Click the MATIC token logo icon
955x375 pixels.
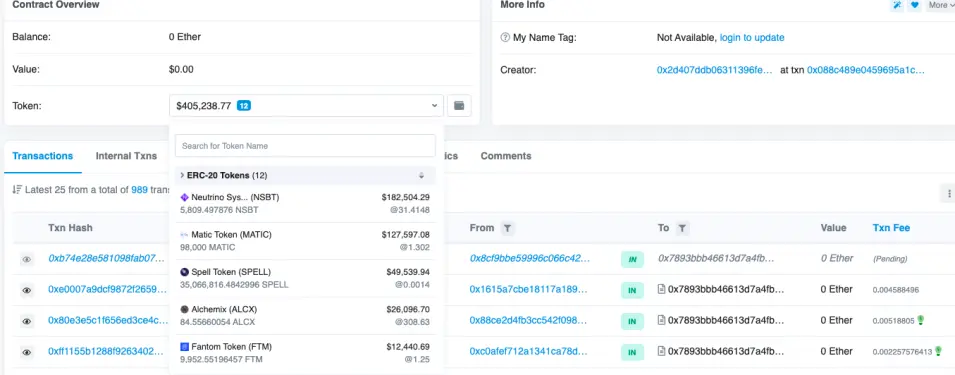click(185, 234)
